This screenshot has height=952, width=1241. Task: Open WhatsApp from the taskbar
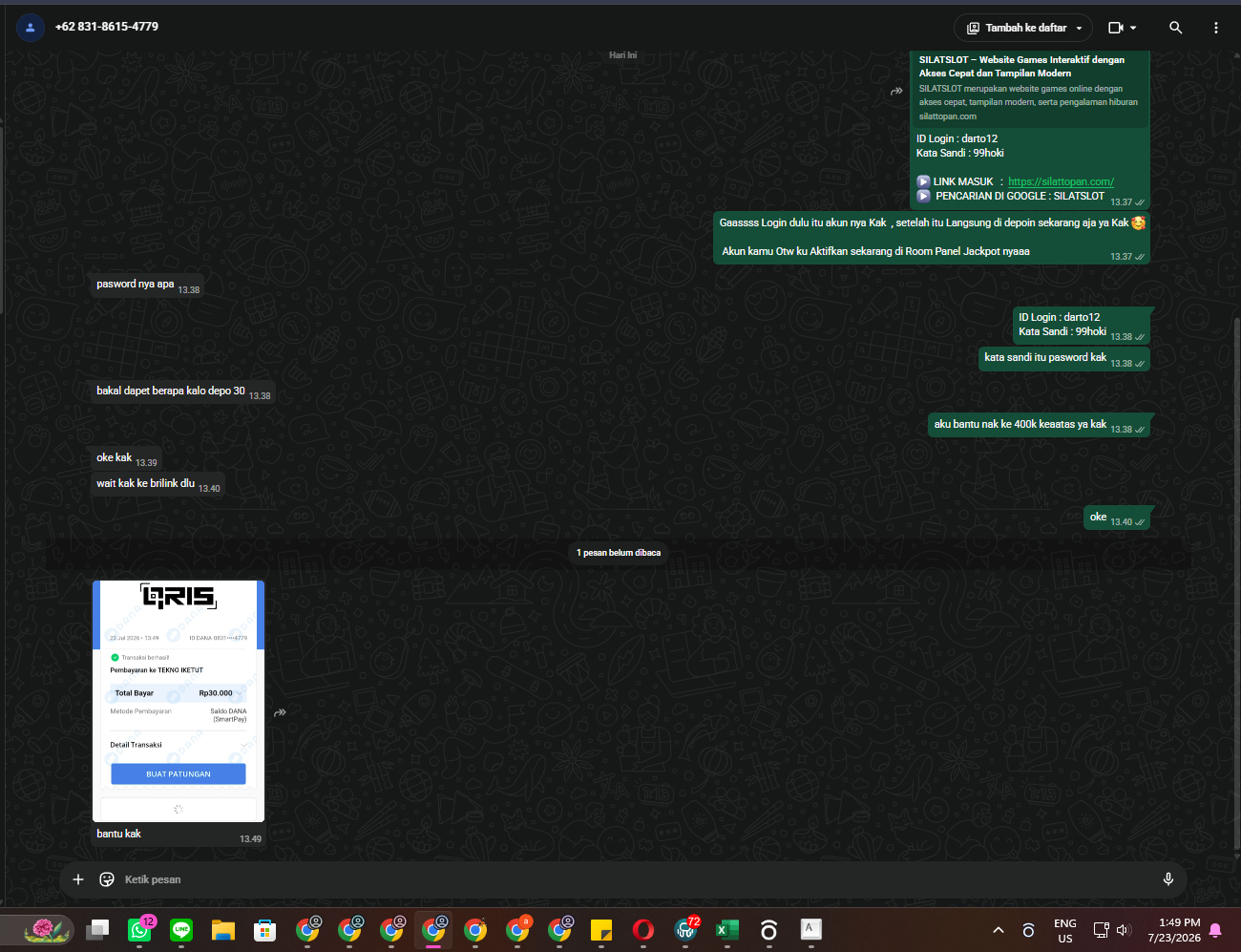pos(139,930)
